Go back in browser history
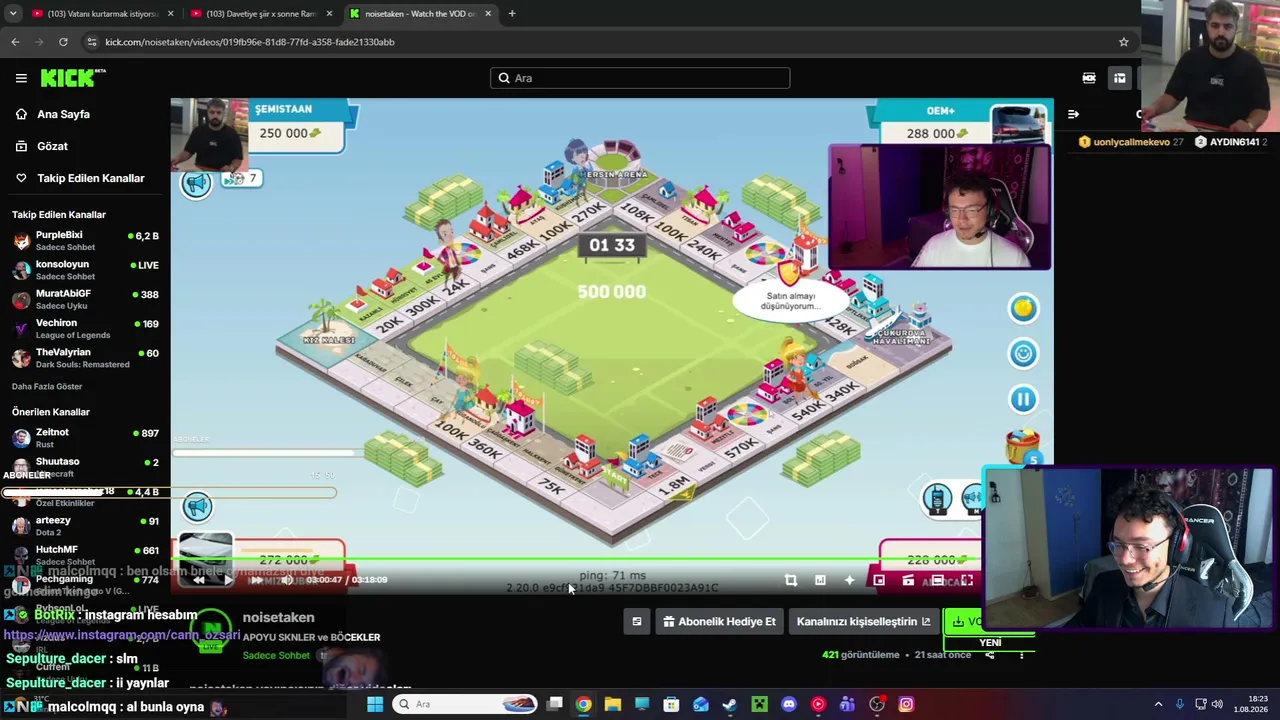Viewport: 1280px width, 720px height. coord(15,42)
